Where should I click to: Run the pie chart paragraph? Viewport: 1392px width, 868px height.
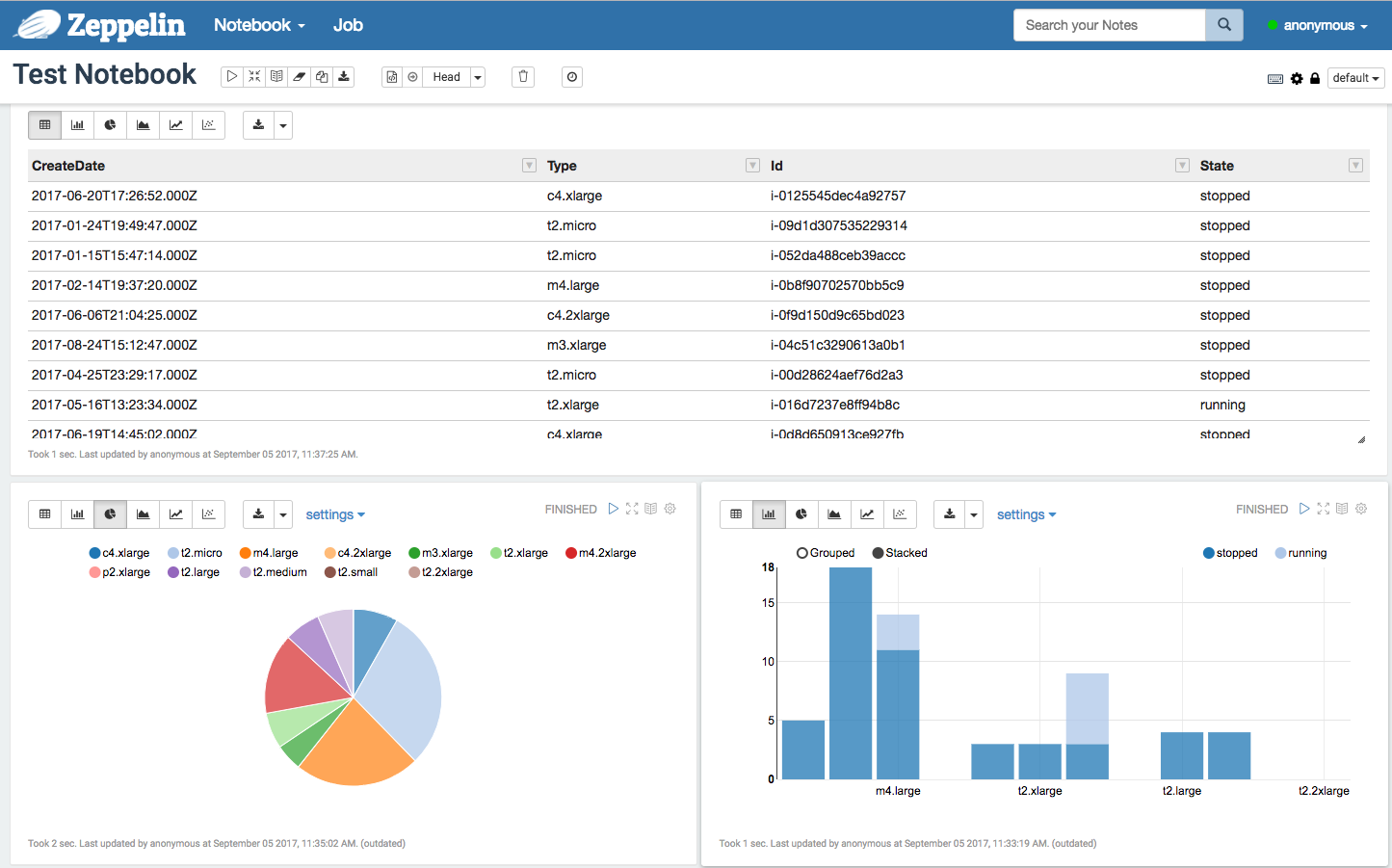(614, 509)
